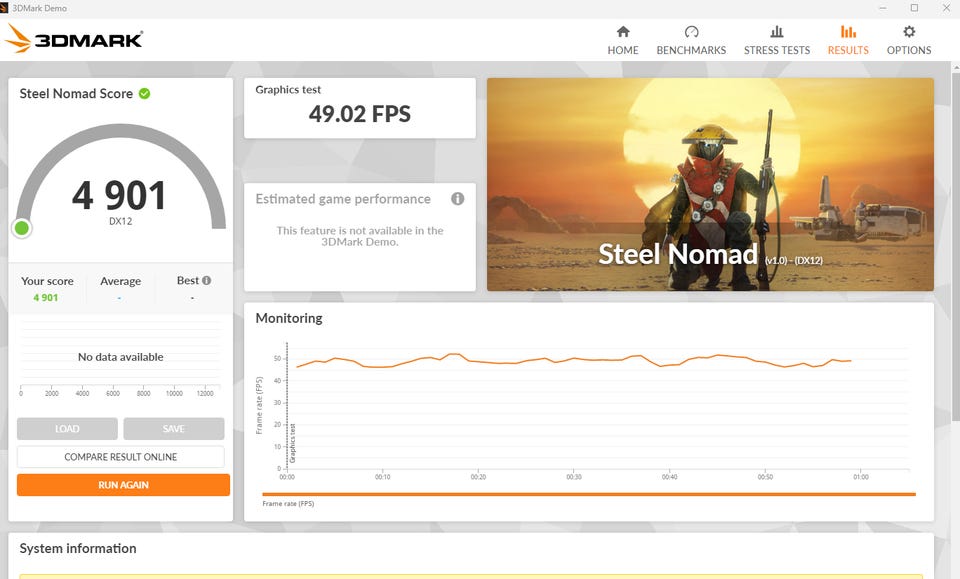
Task: Click the Options gear icon
Action: 909,31
